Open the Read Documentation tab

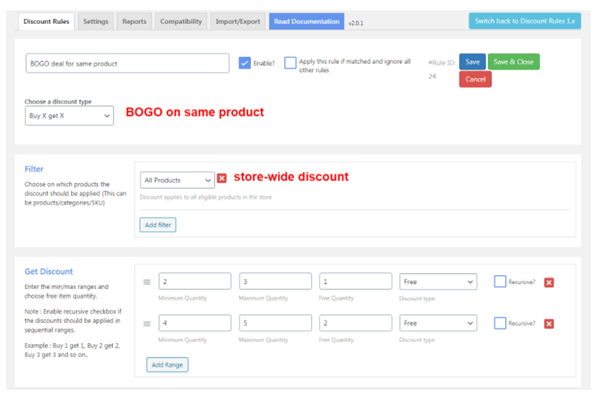(x=307, y=21)
